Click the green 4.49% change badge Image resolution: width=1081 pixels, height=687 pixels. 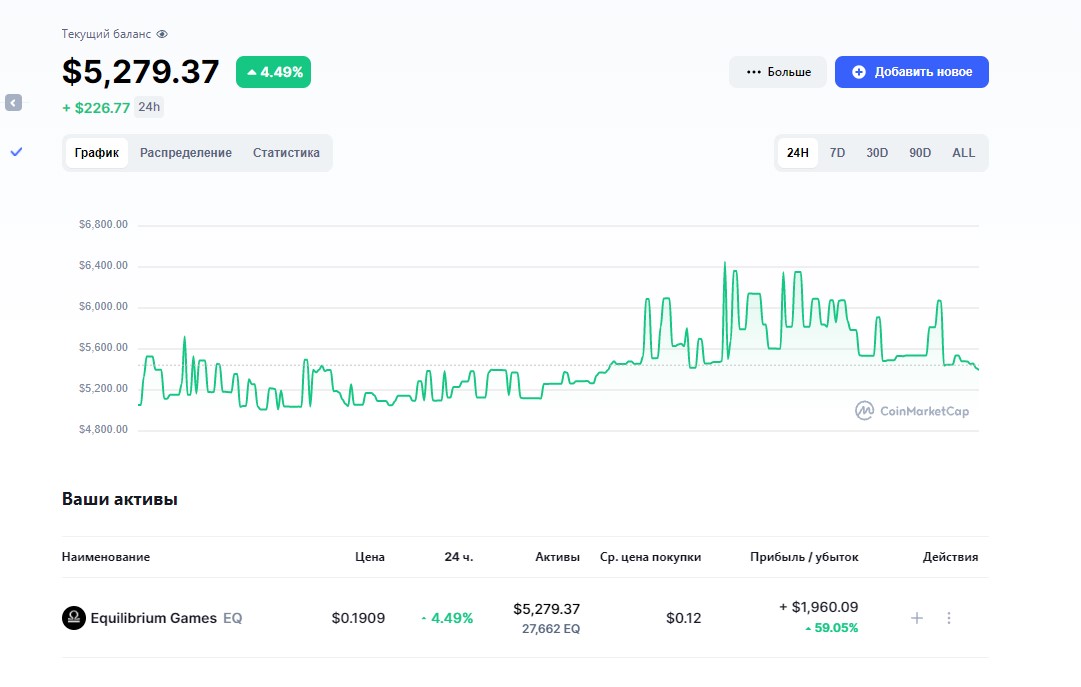click(274, 72)
